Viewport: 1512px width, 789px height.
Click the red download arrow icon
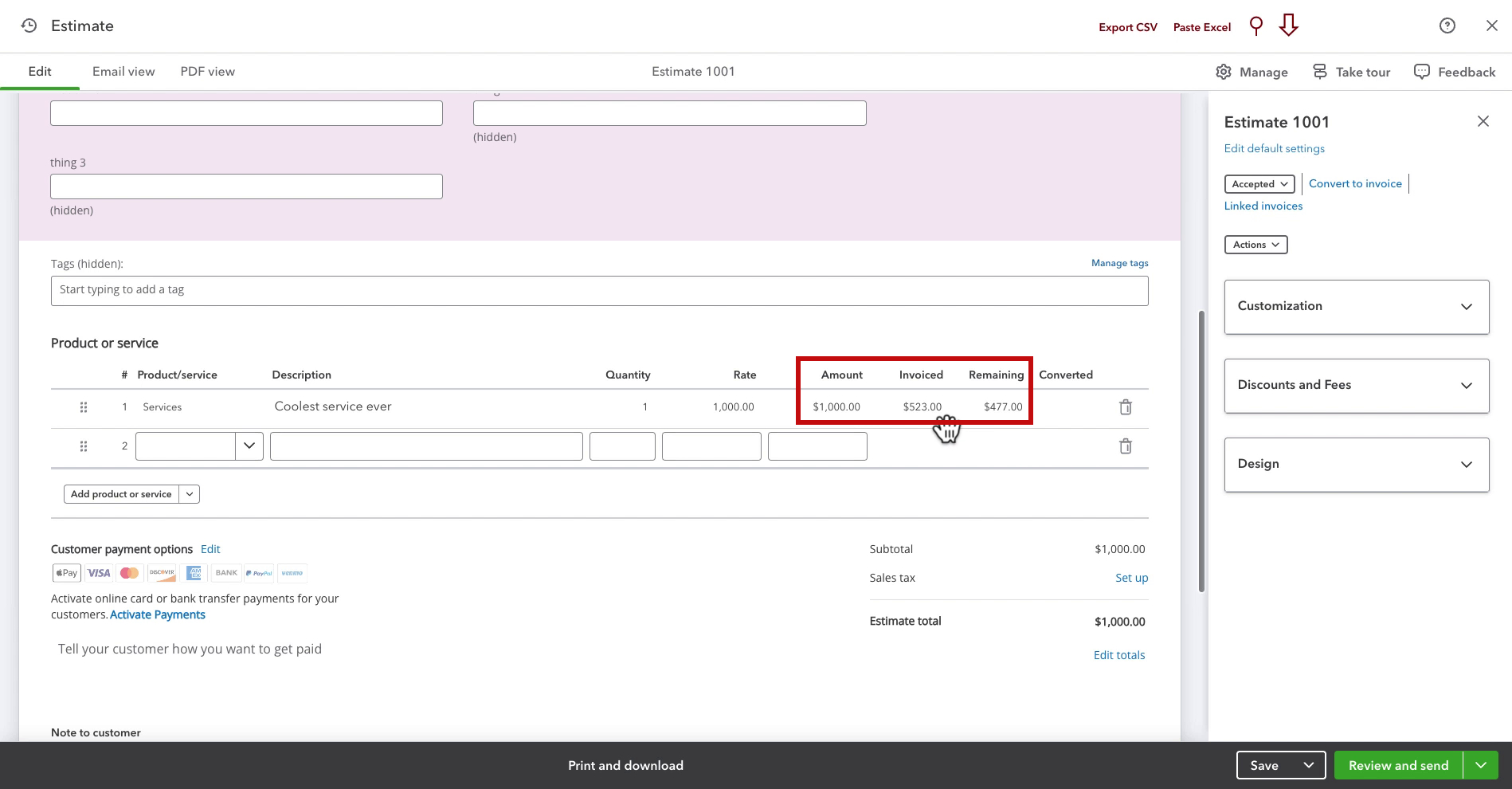[1288, 26]
